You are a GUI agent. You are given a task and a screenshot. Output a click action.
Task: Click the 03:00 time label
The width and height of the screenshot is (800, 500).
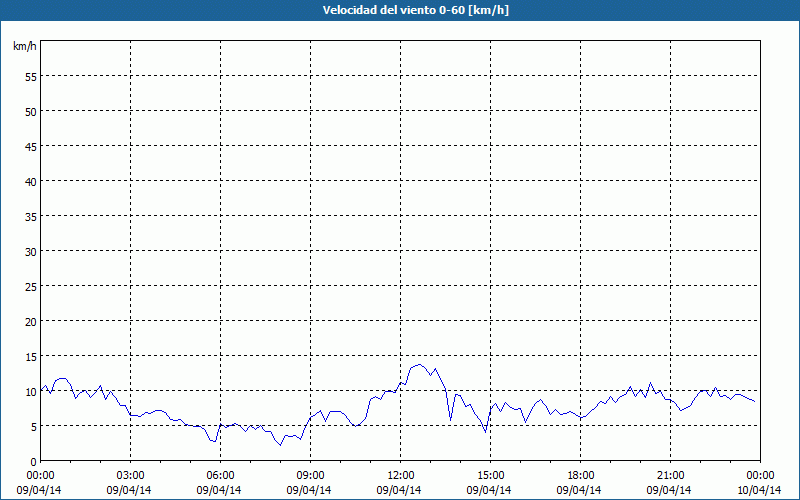coord(131,475)
